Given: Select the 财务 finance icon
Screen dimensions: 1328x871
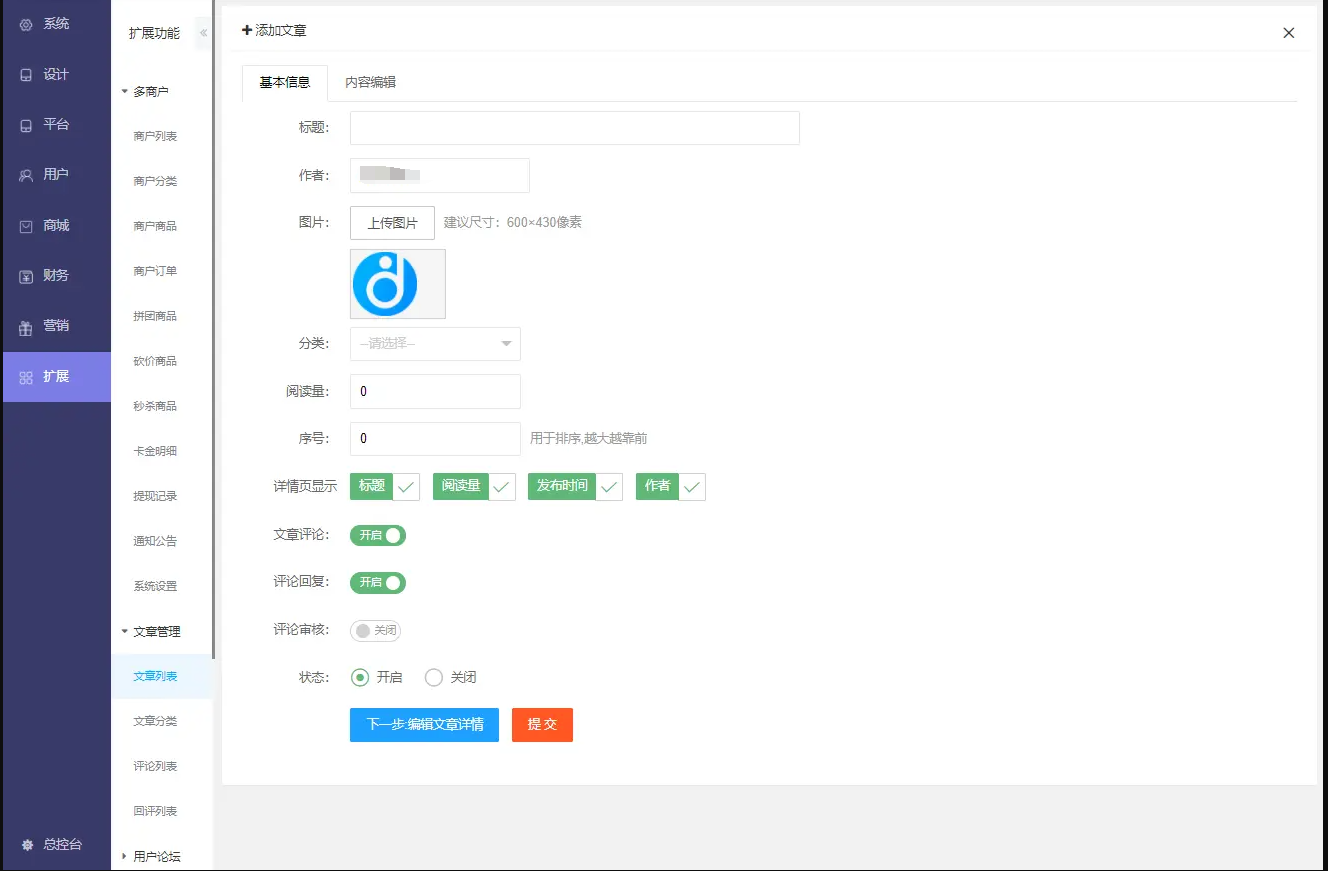Looking at the screenshot, I should (26, 276).
